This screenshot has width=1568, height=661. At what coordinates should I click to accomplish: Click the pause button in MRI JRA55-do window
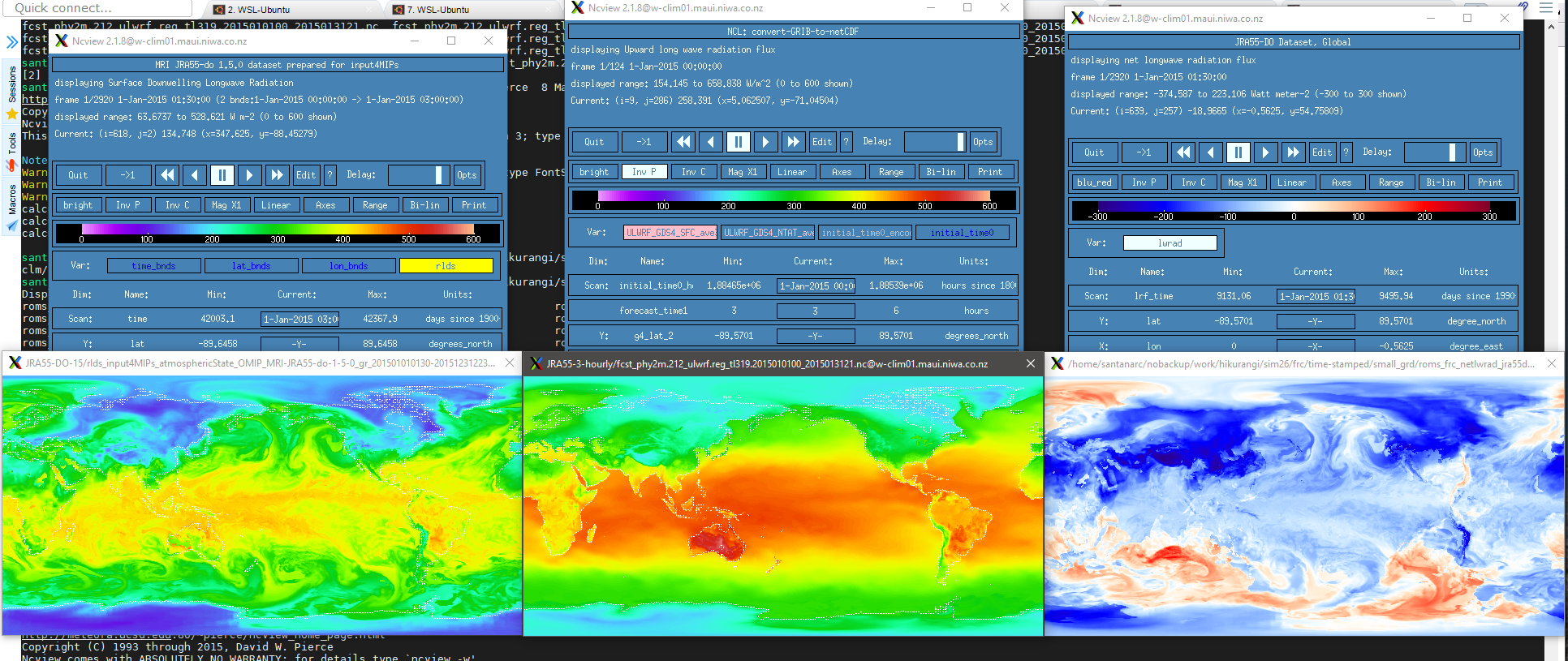[222, 175]
